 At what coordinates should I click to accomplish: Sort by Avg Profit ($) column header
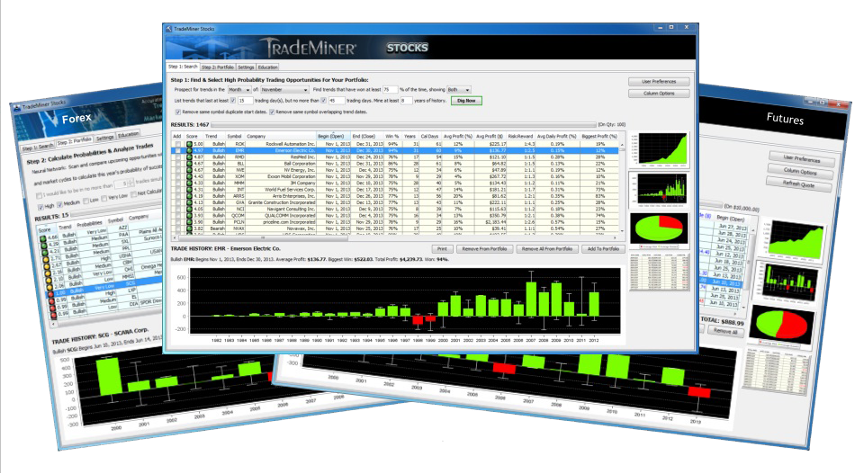click(x=490, y=137)
